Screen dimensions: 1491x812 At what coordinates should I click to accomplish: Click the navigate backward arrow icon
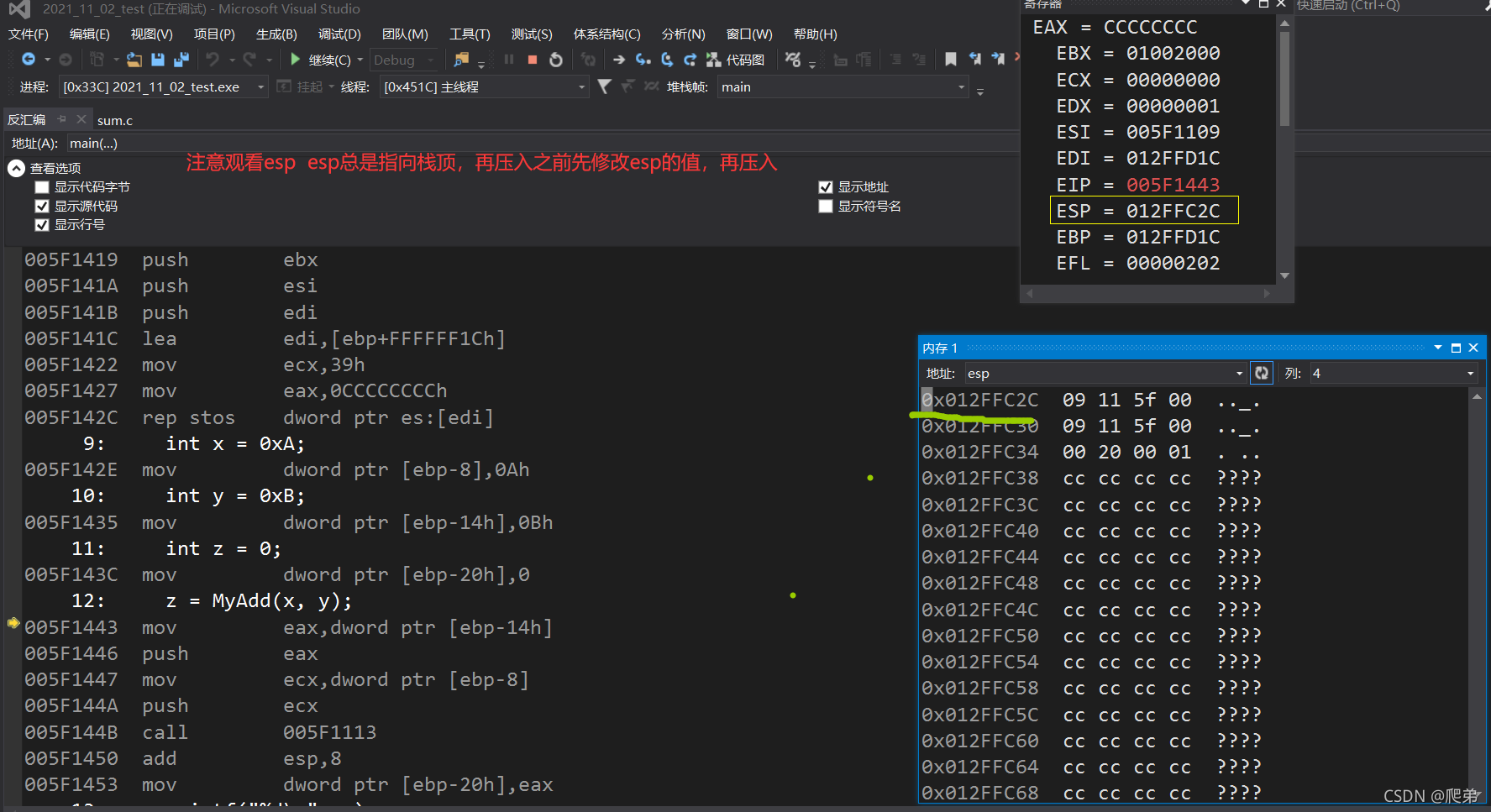point(29,60)
